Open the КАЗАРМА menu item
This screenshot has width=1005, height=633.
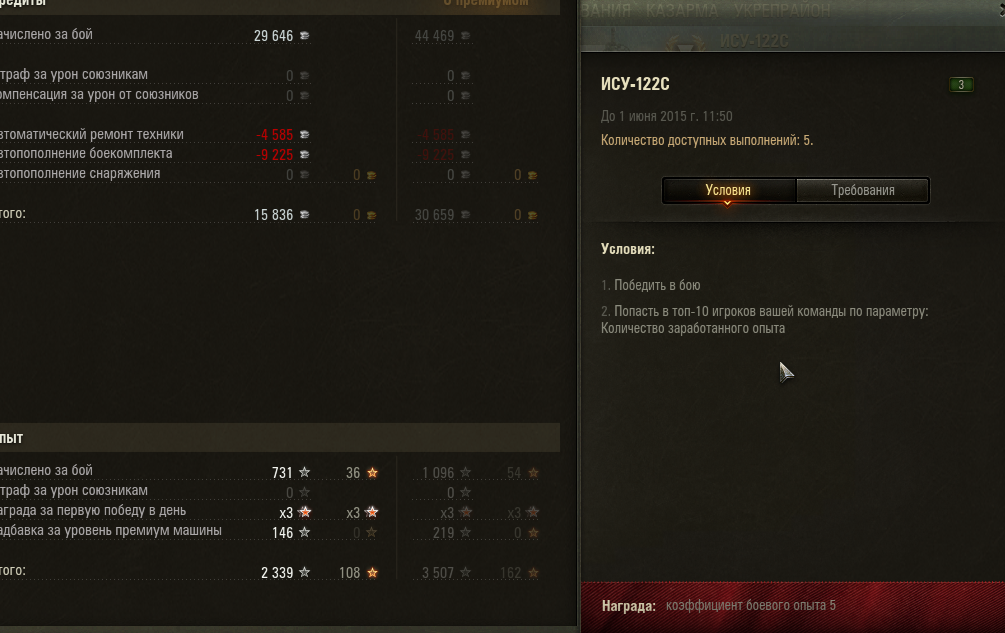[x=681, y=11]
